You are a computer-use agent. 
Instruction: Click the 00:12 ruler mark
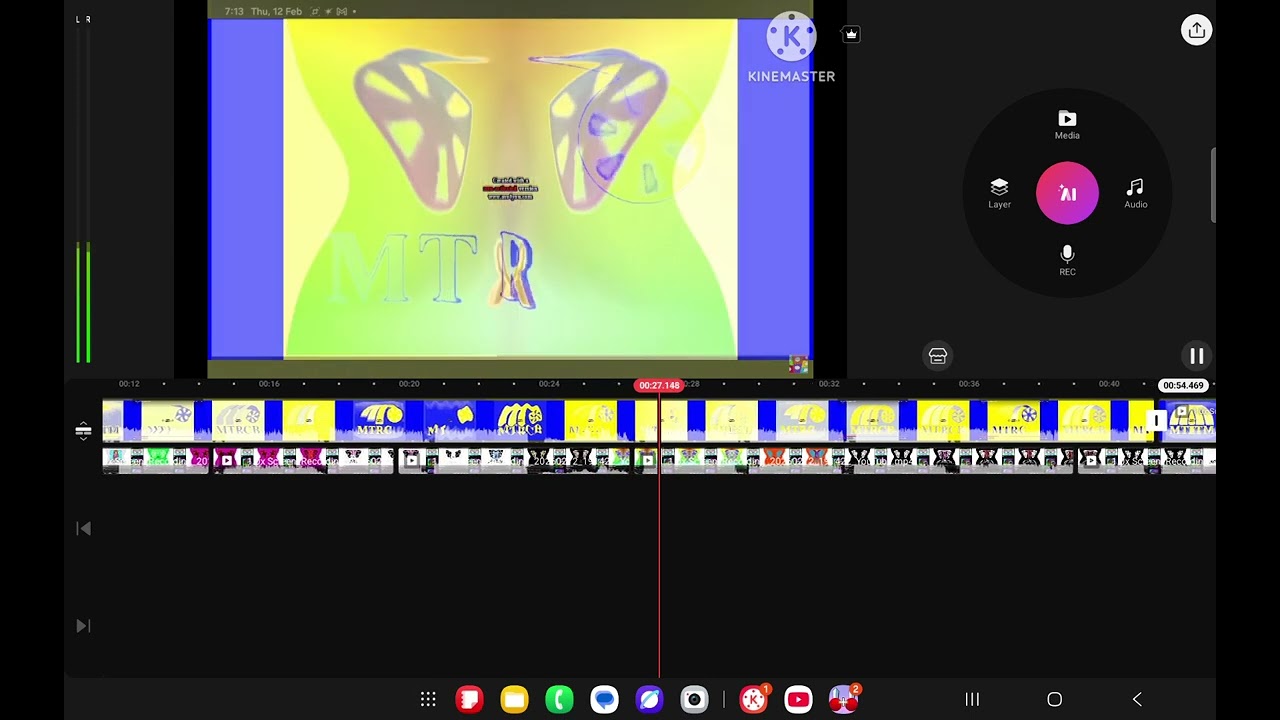129,384
